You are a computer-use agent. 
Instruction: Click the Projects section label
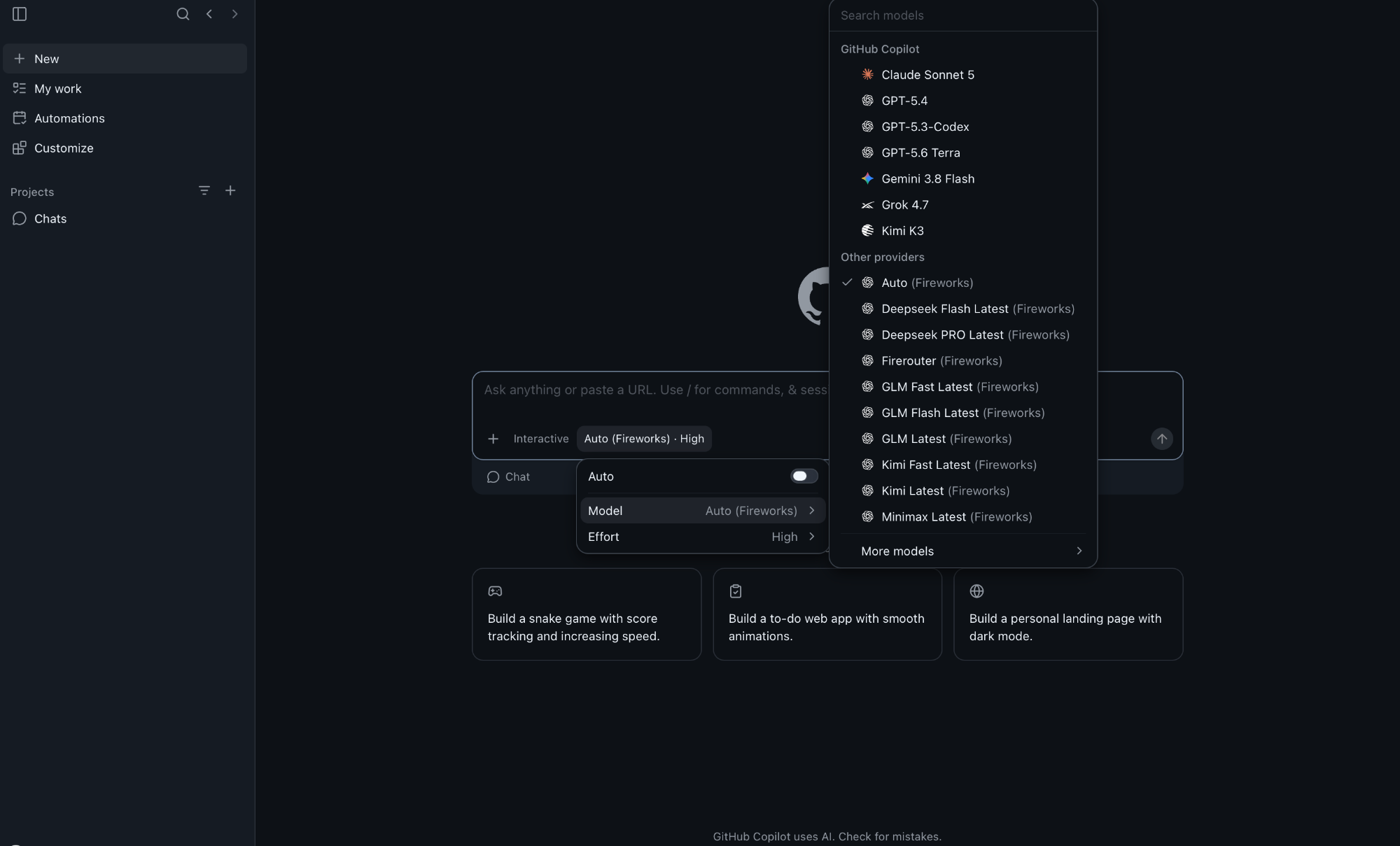pyautogui.click(x=32, y=192)
